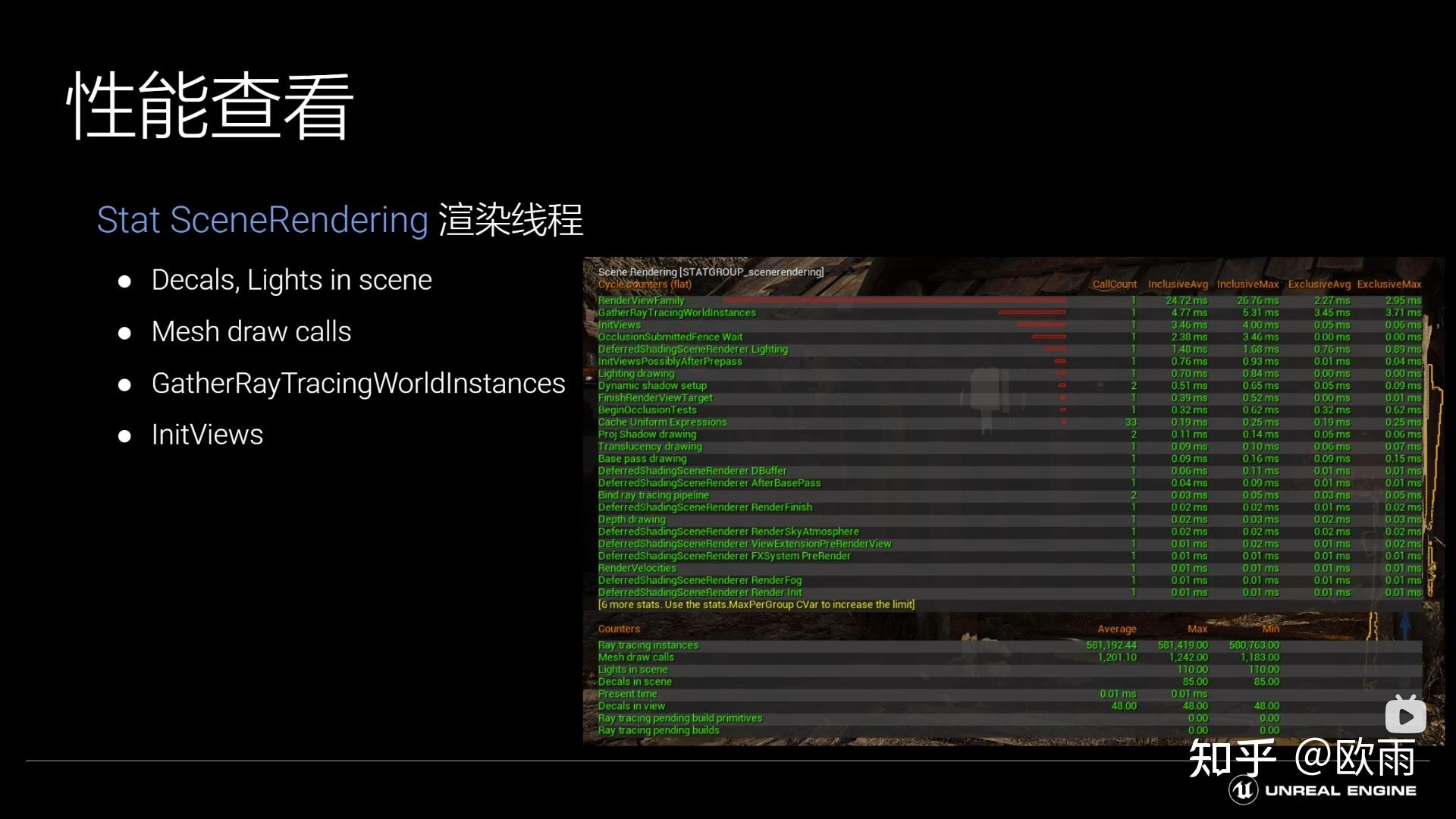Click the ExclusiveMax column header
The width and height of the screenshot is (1456, 819).
click(x=1389, y=284)
